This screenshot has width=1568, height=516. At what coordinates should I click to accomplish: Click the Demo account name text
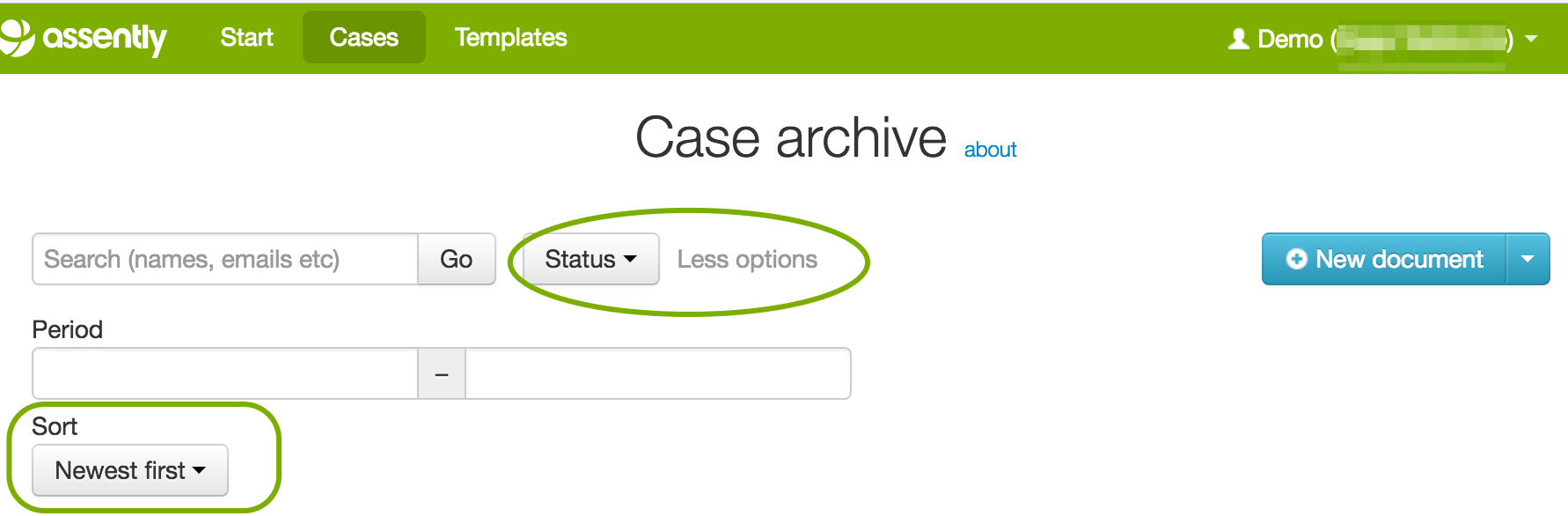tap(1290, 39)
